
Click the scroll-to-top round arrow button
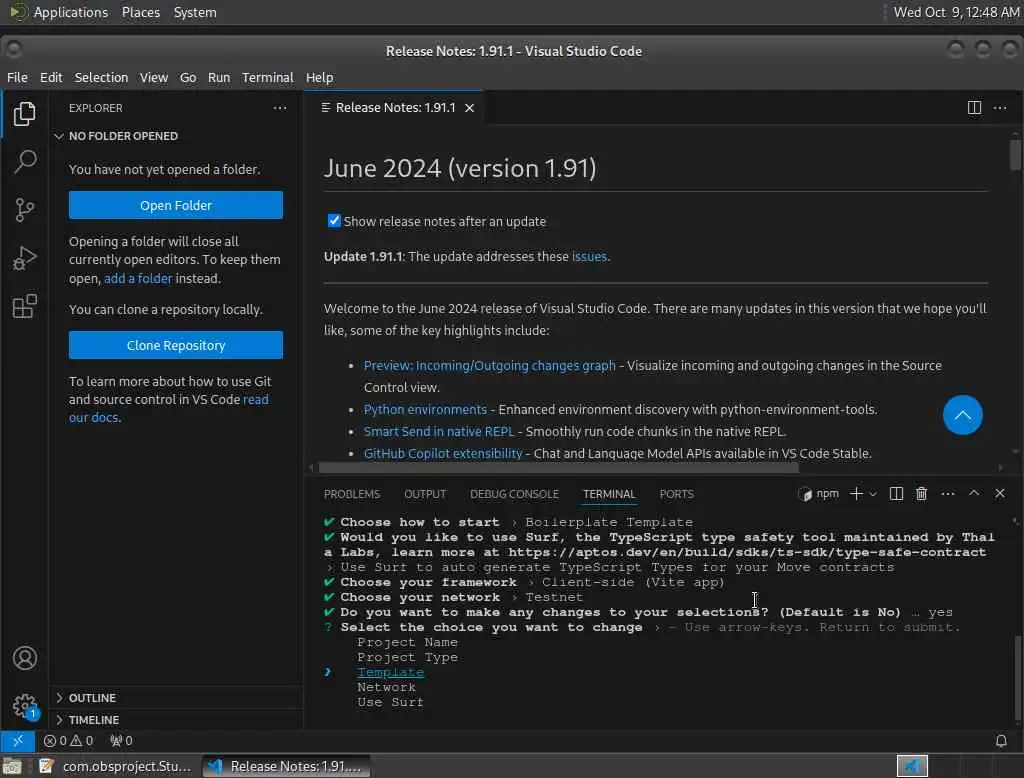coord(962,415)
